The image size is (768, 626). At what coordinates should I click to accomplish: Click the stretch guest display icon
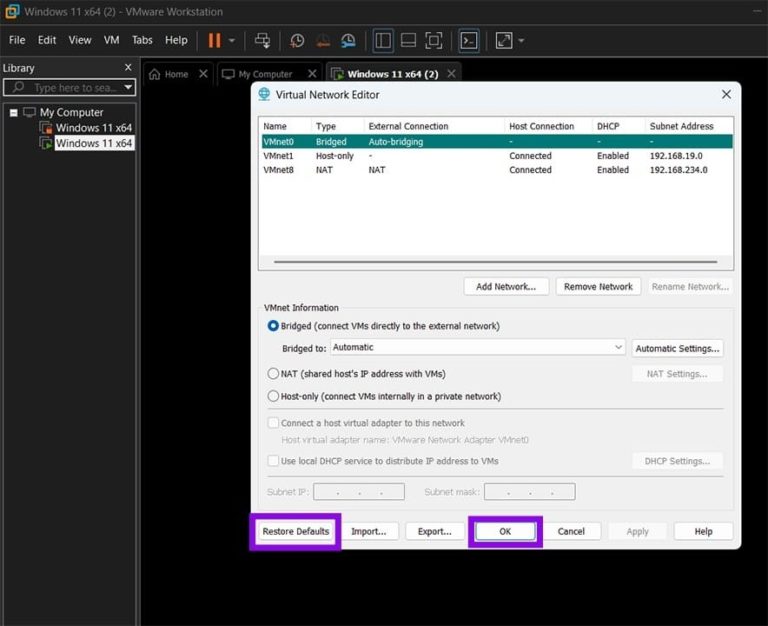coord(504,41)
